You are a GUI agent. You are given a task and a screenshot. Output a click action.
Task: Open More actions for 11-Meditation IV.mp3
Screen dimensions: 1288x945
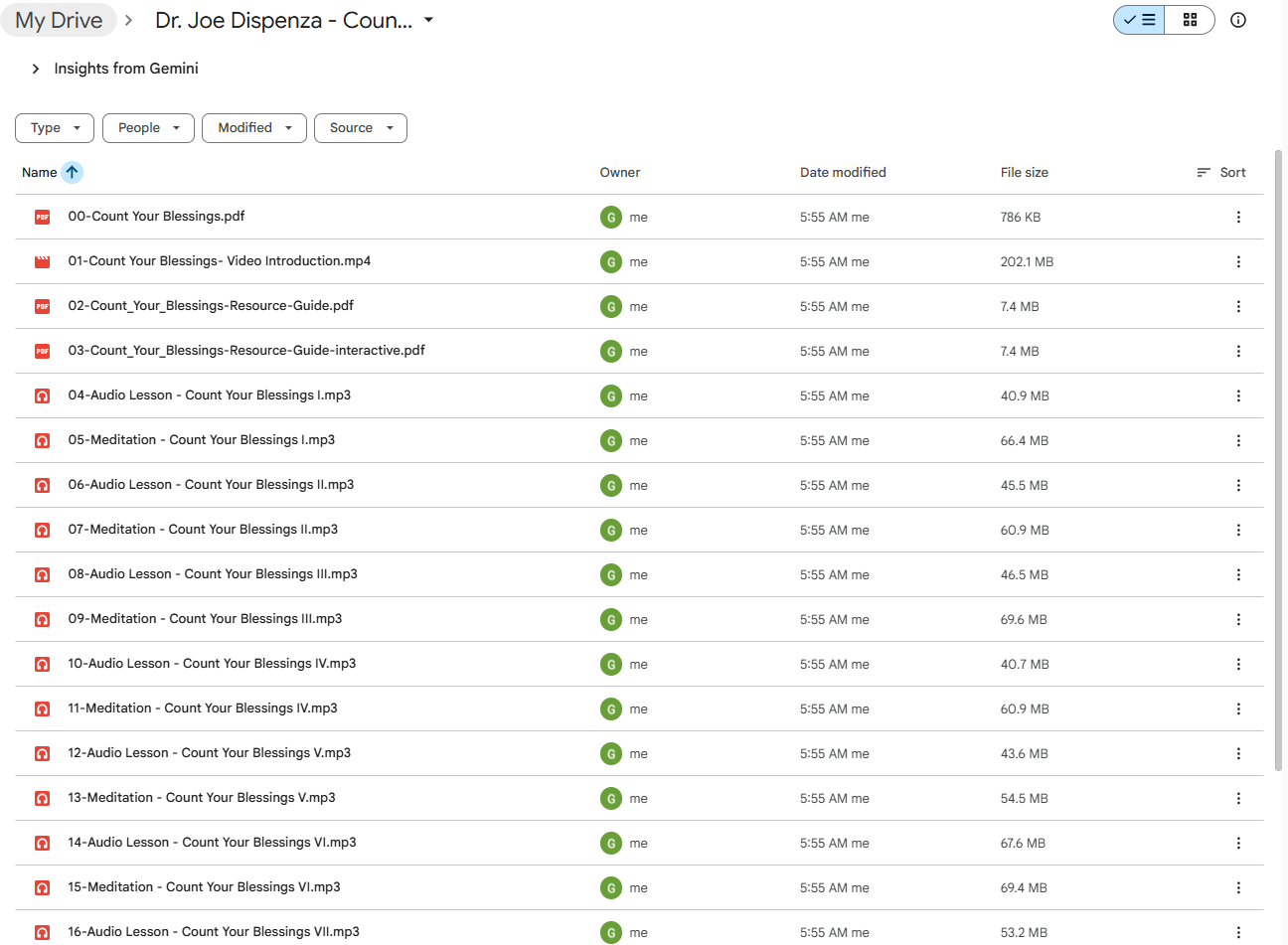[1238, 709]
